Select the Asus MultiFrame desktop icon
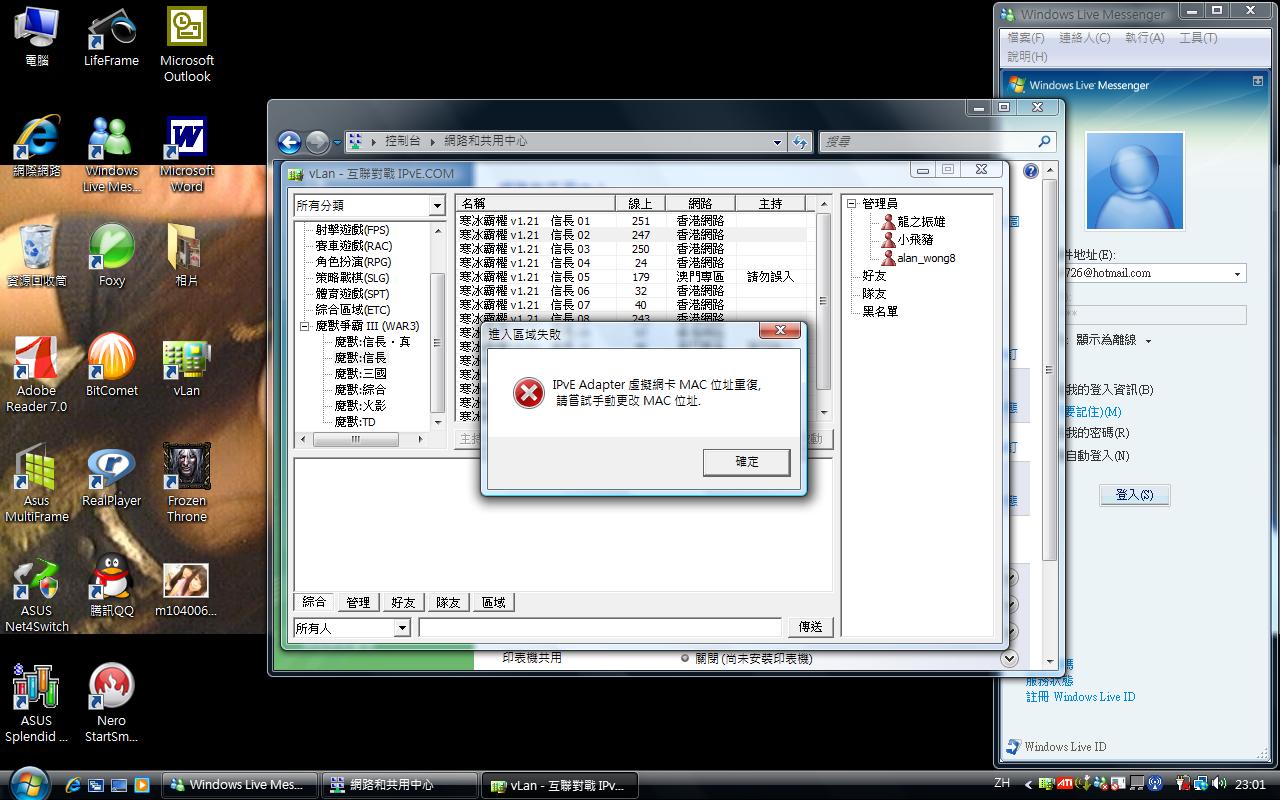 click(37, 485)
